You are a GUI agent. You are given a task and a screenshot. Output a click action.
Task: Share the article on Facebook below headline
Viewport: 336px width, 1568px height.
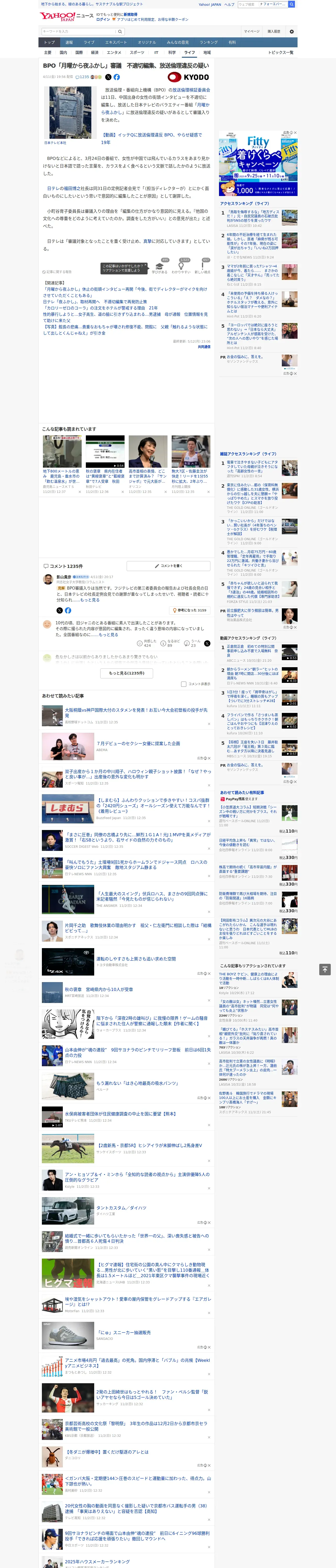[x=116, y=77]
